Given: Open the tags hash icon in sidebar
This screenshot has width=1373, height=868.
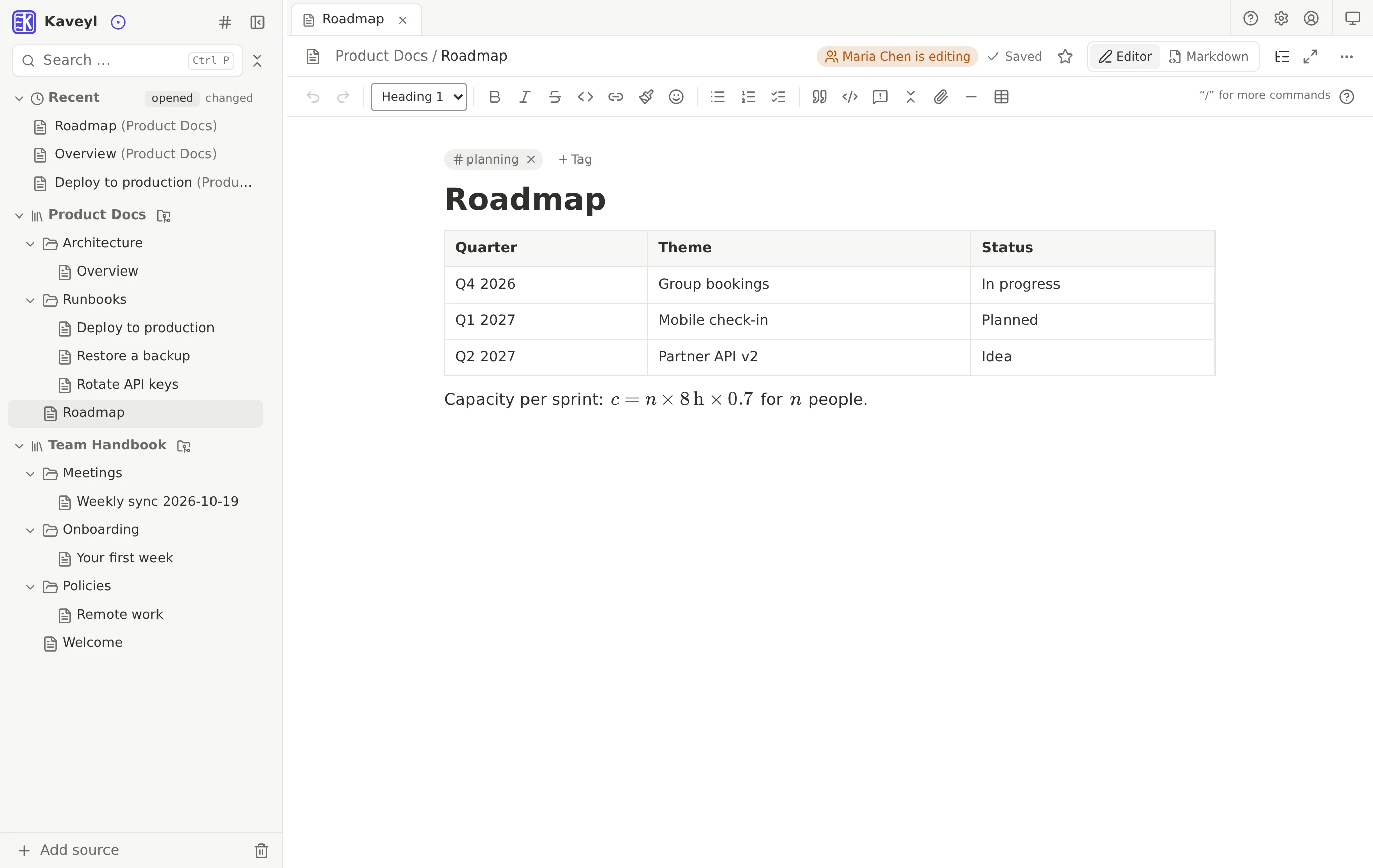Looking at the screenshot, I should pyautogui.click(x=225, y=22).
